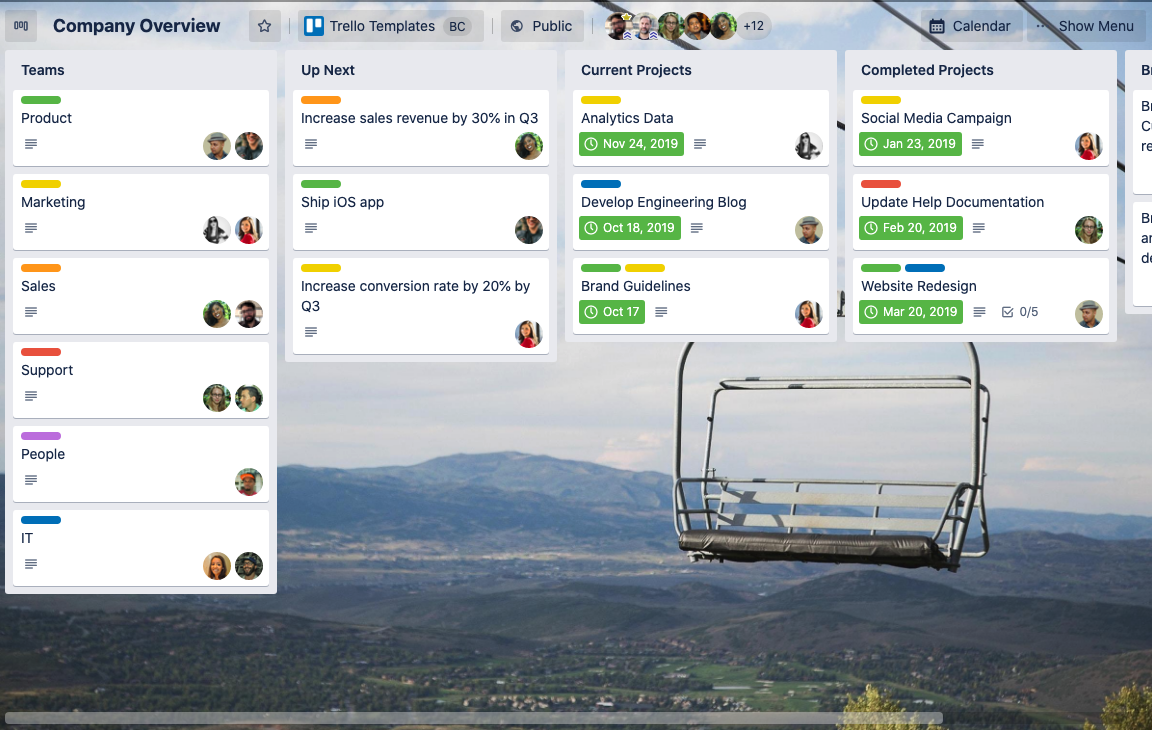This screenshot has width=1152, height=730.
Task: Expand the +12 hidden board members
Action: [x=753, y=25]
